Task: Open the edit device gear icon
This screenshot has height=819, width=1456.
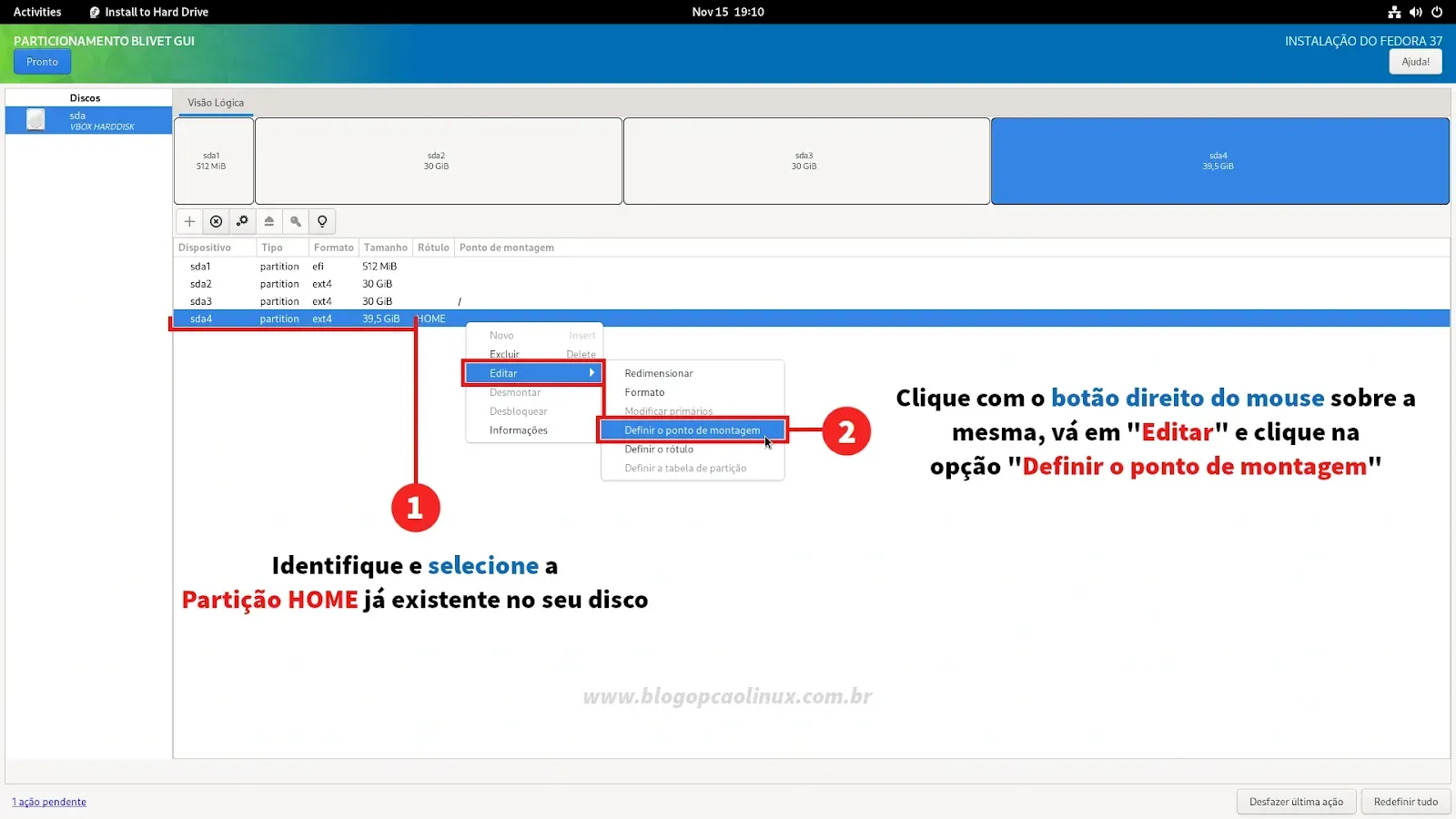Action: [x=242, y=221]
